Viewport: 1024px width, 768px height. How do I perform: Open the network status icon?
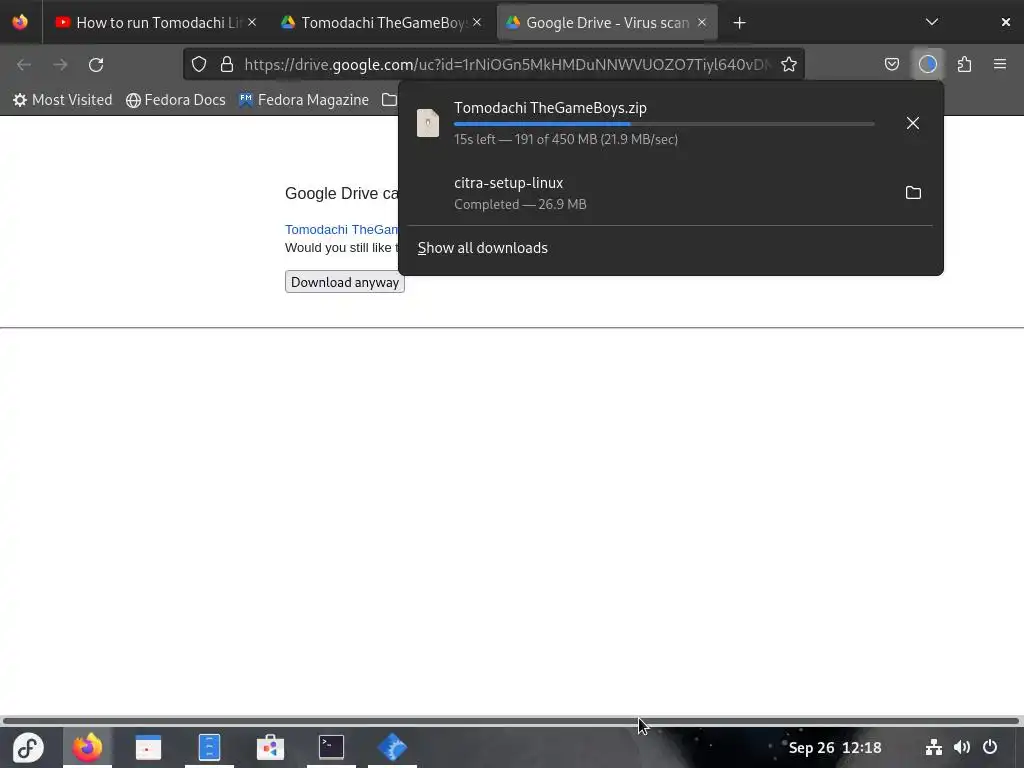tap(934, 747)
